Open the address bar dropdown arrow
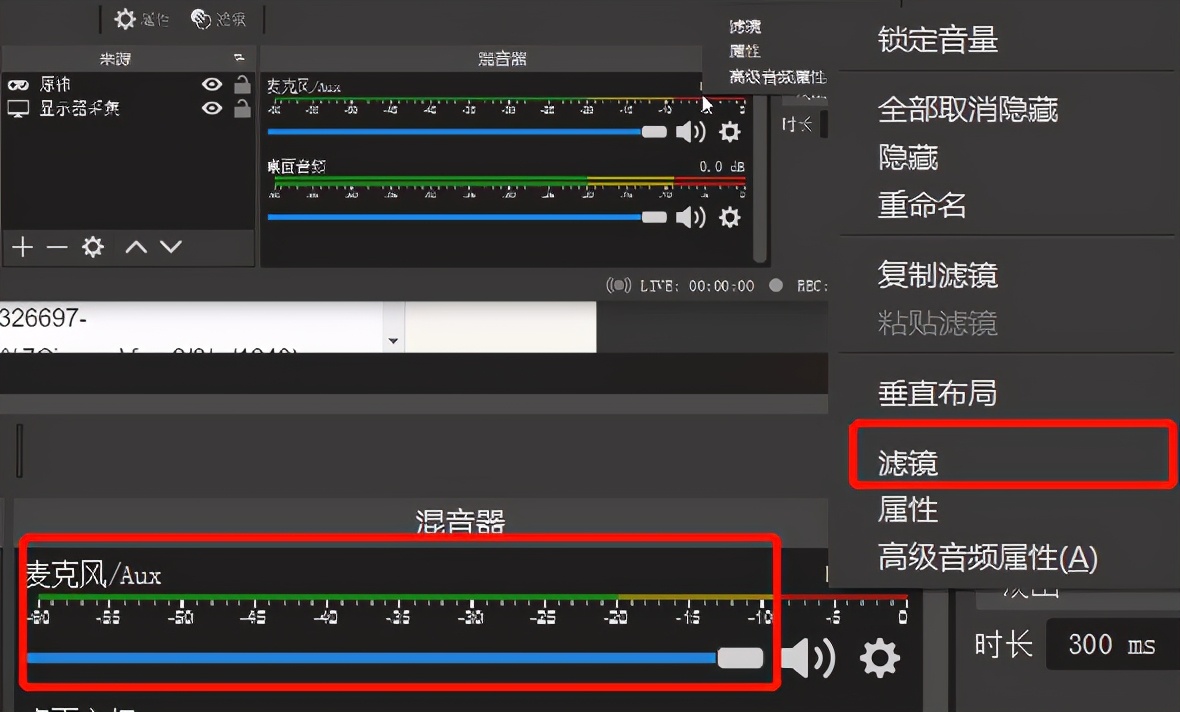1180x712 pixels. 392,341
